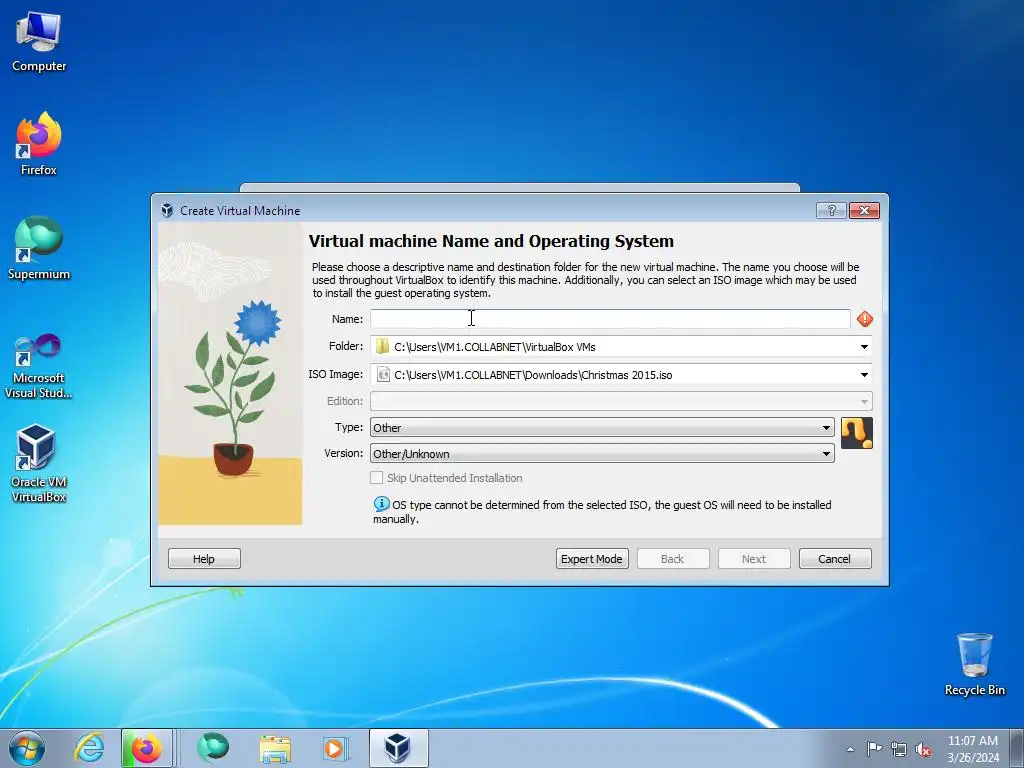This screenshot has width=1024, height=768.
Task: Click the Show desktop button
Action: click(1017, 748)
